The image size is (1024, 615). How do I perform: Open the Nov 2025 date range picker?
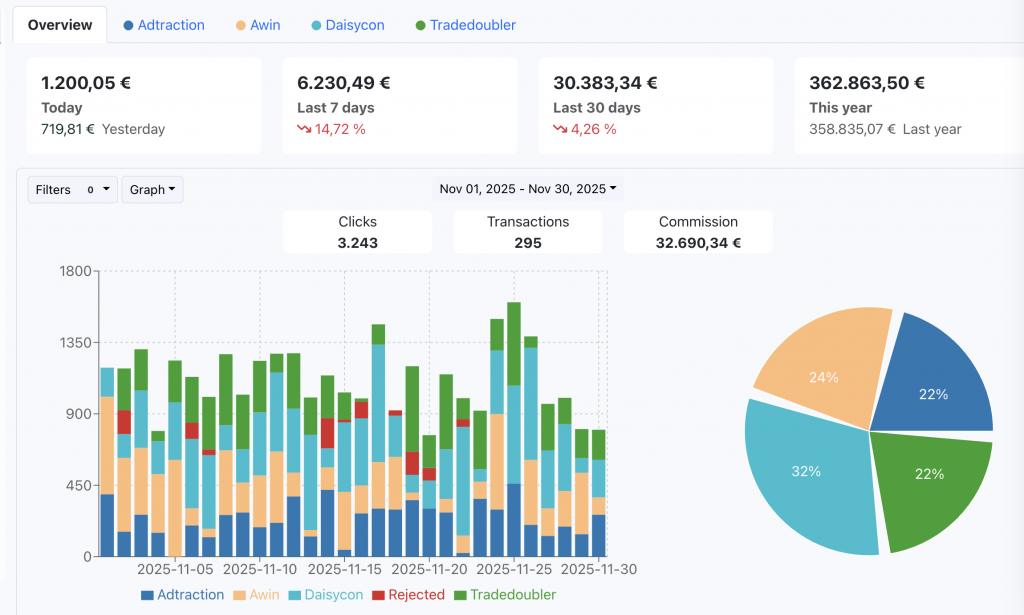(x=528, y=189)
